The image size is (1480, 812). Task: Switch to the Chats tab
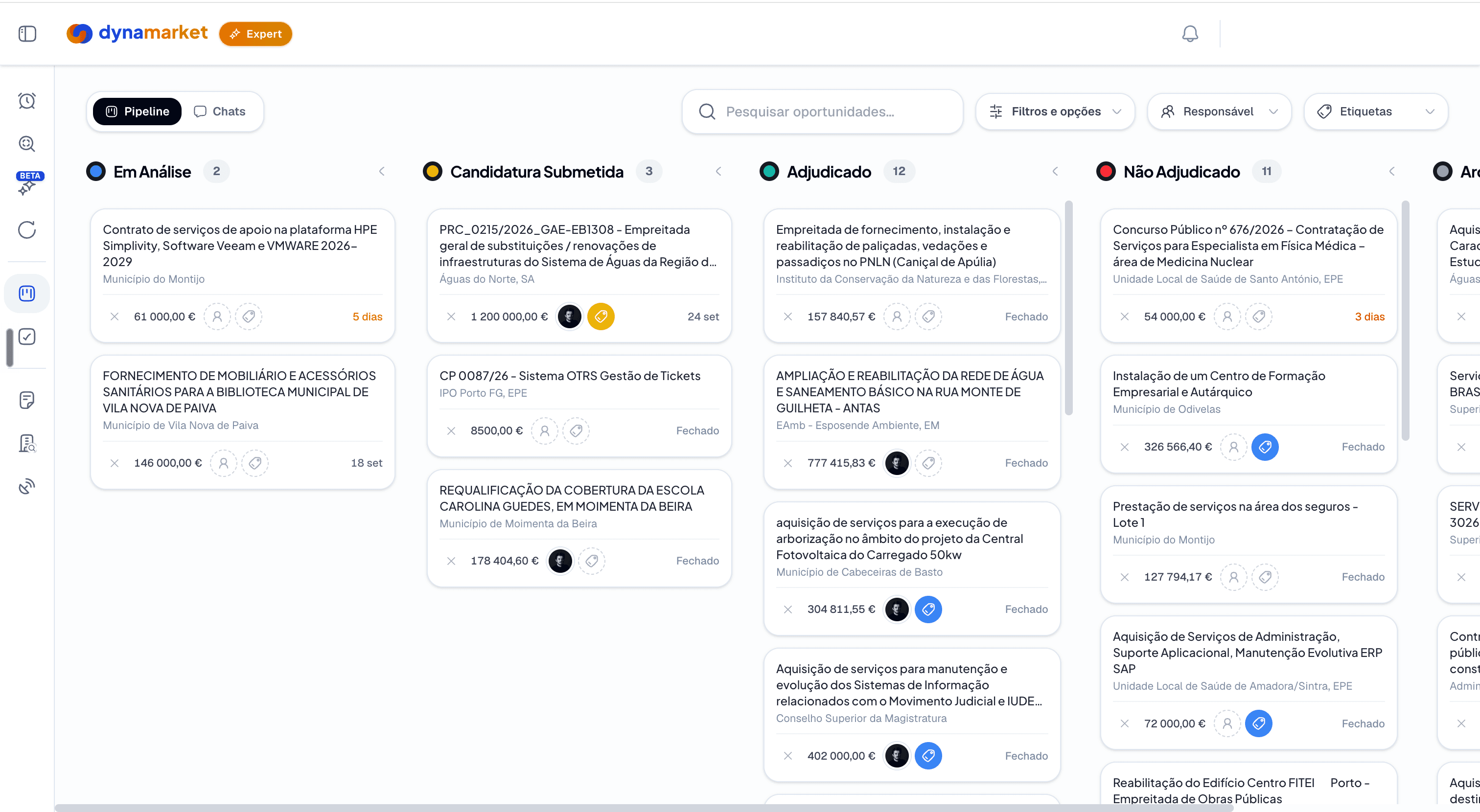coord(219,112)
